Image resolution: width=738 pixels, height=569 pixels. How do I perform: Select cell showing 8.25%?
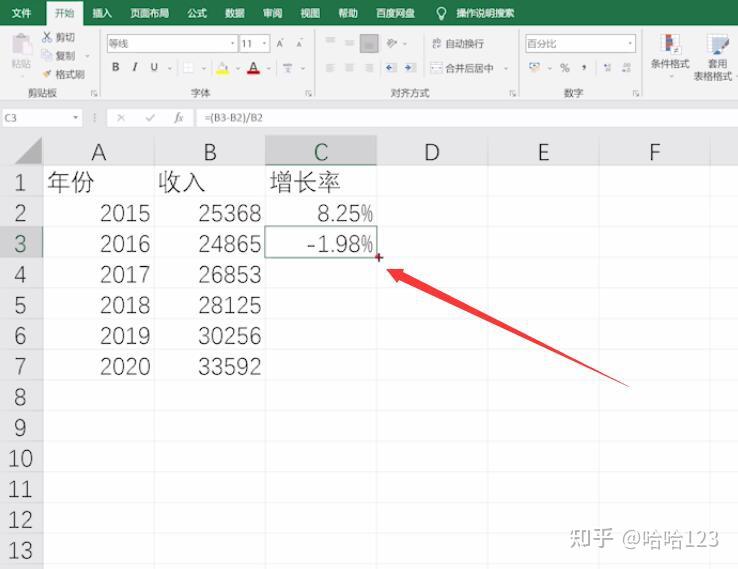coord(321,212)
